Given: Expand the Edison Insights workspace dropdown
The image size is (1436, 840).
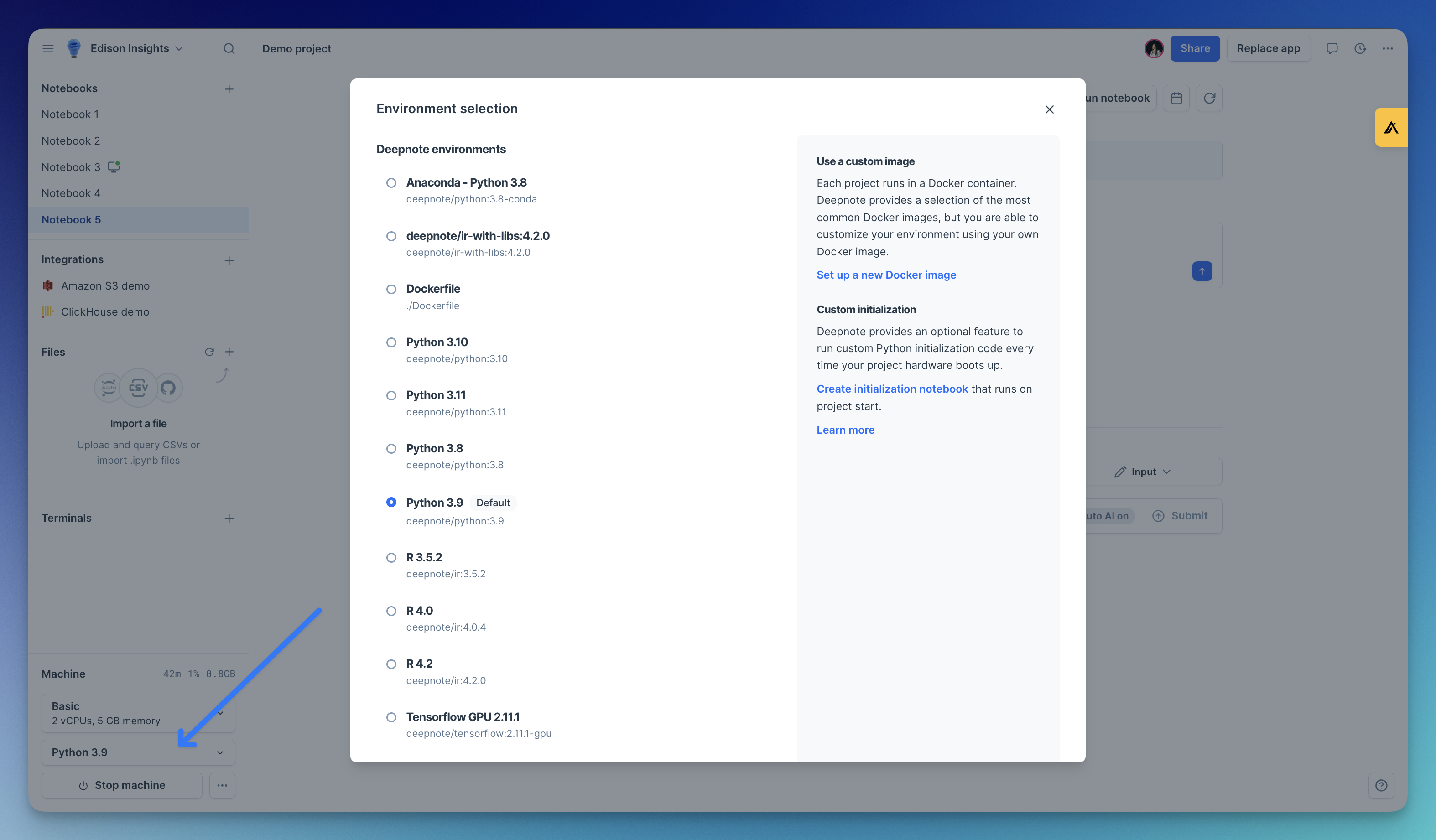Looking at the screenshot, I should (x=179, y=48).
